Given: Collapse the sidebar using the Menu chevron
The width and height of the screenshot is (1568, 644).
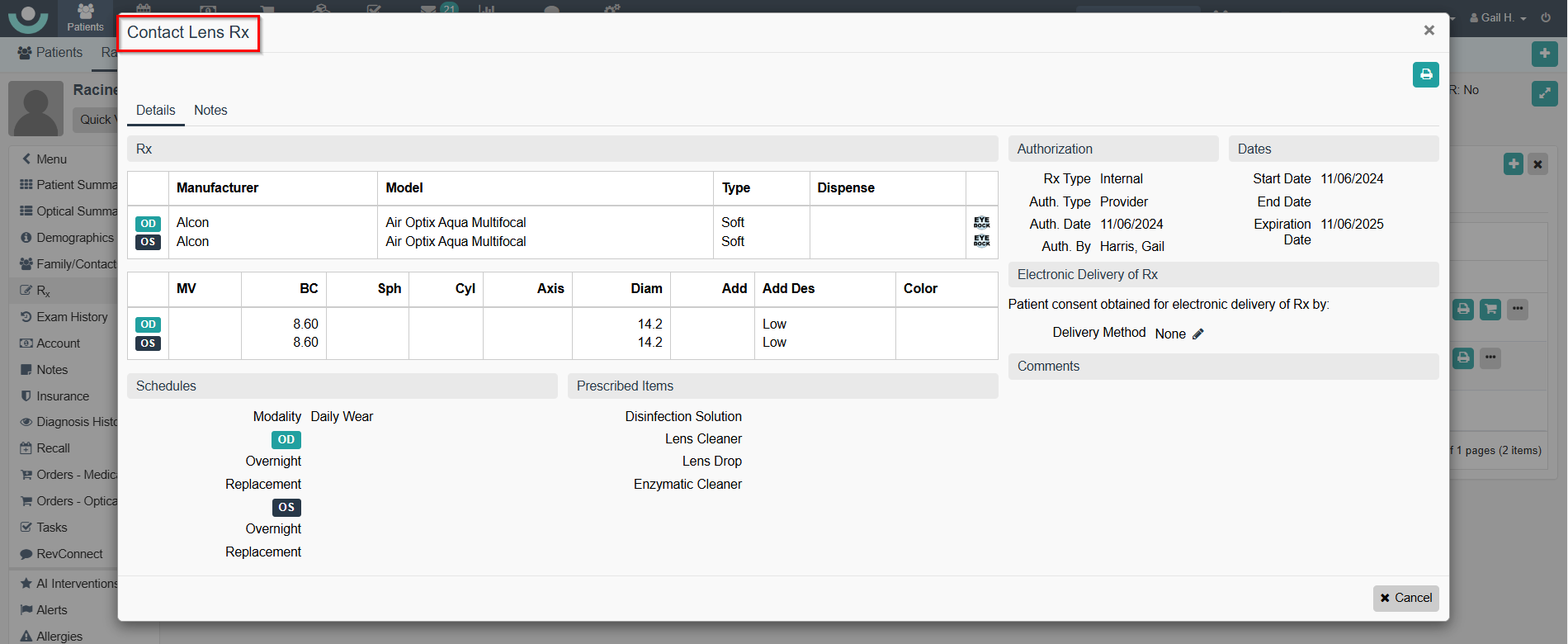Looking at the screenshot, I should click(x=27, y=159).
